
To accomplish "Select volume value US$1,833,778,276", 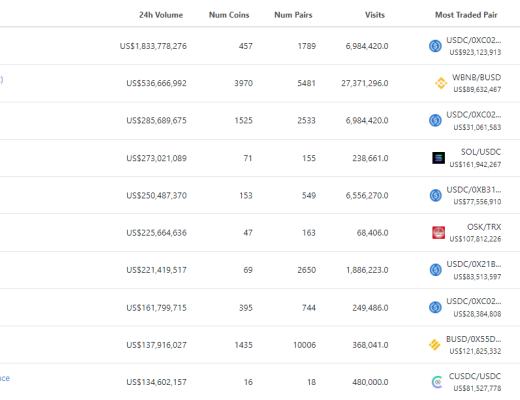I will (x=153, y=46).
